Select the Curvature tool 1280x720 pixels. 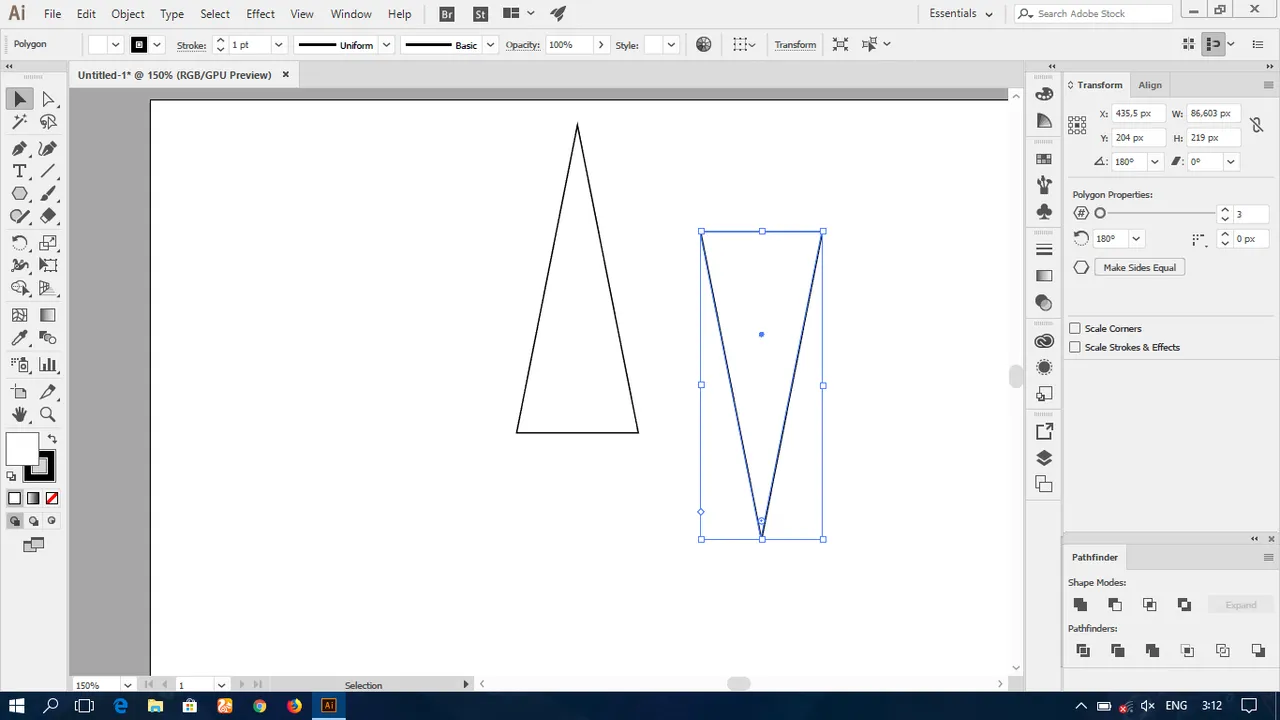[48, 148]
